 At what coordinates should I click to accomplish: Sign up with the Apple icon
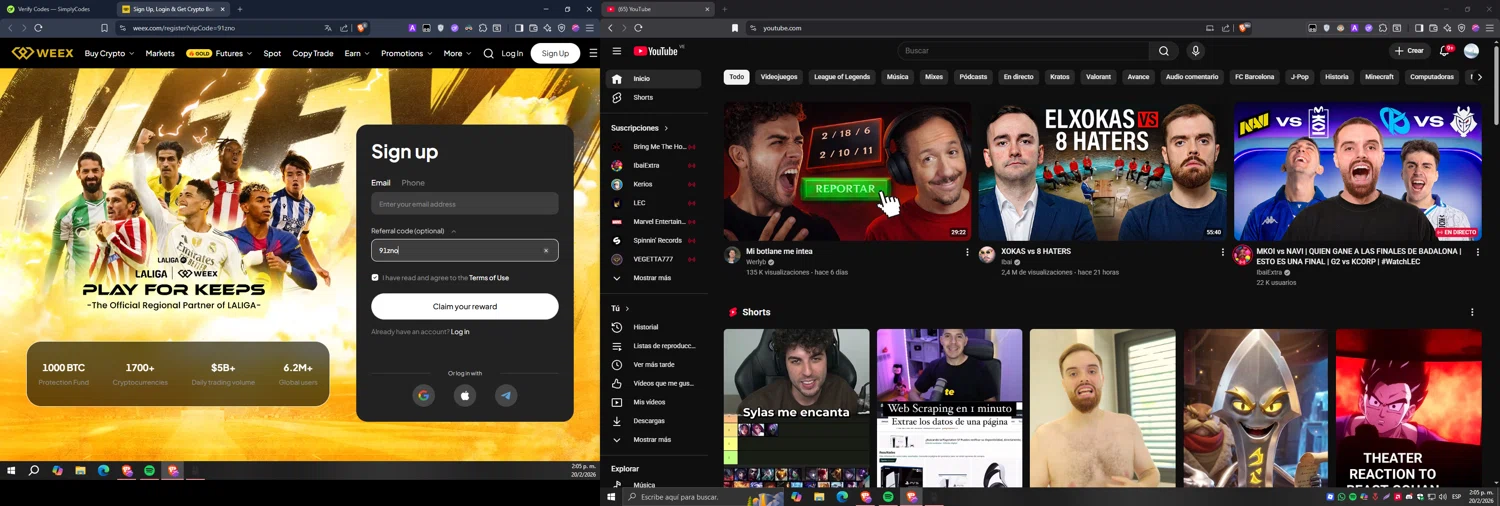click(465, 395)
